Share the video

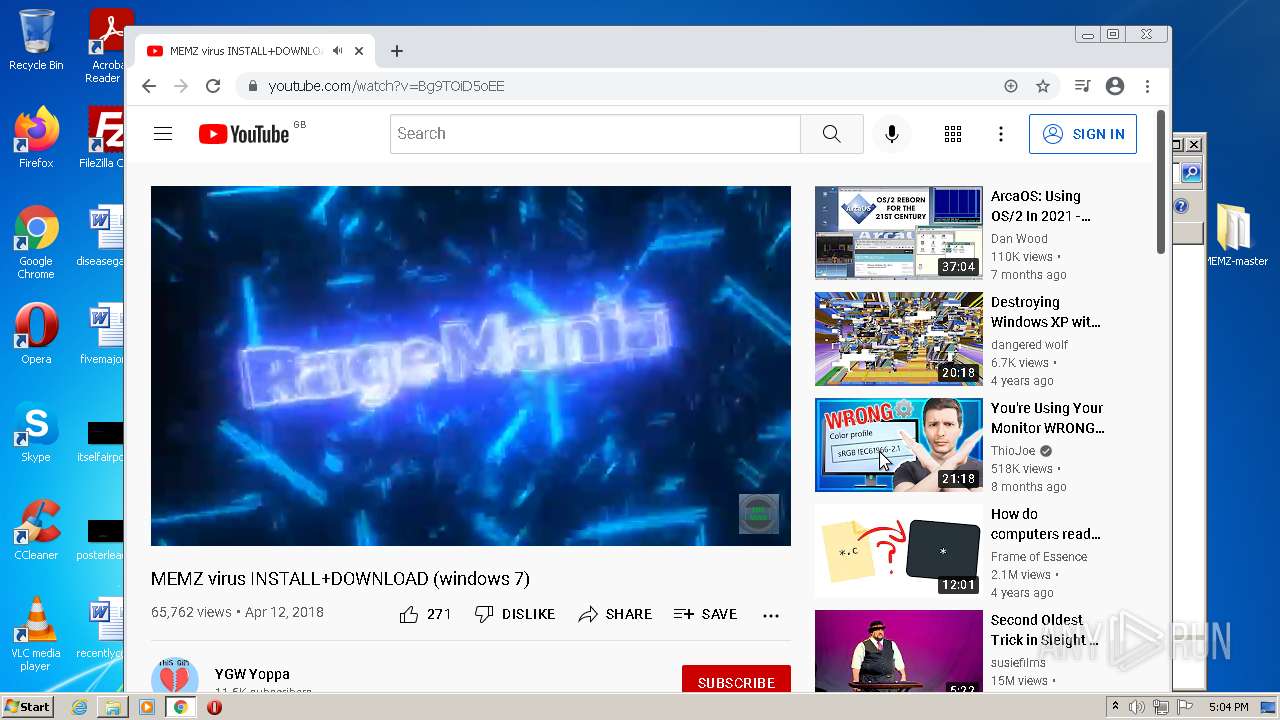pyautogui.click(x=615, y=614)
